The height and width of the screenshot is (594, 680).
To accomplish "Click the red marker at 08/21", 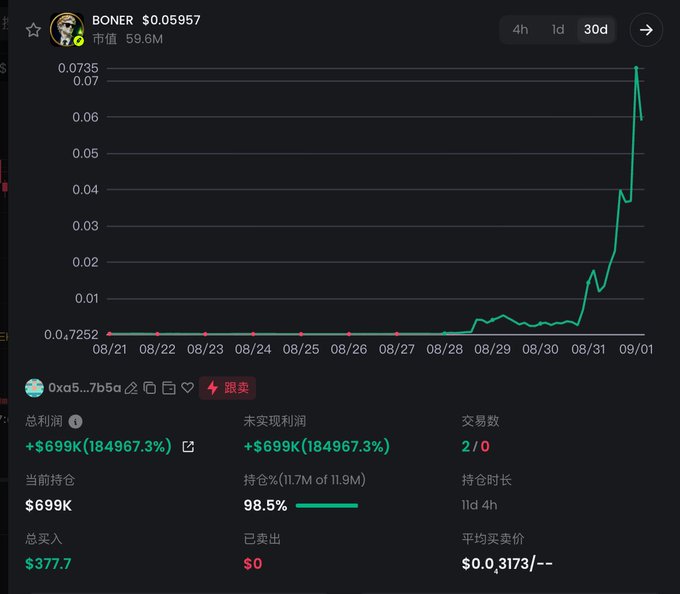I will (x=109, y=334).
